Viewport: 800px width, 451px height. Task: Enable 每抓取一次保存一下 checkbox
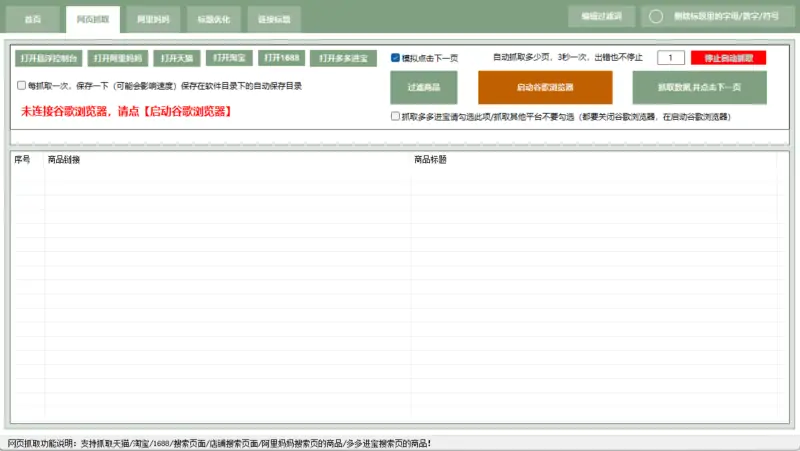click(x=22, y=86)
